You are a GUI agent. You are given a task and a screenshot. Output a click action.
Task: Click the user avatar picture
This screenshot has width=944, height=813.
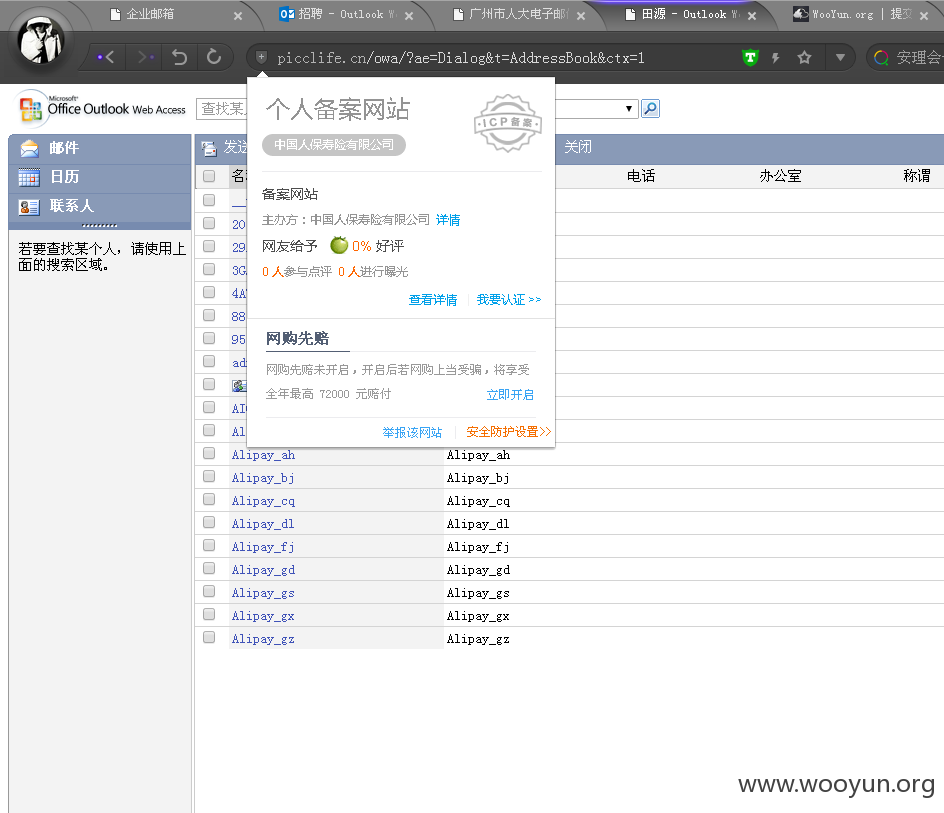[41, 40]
